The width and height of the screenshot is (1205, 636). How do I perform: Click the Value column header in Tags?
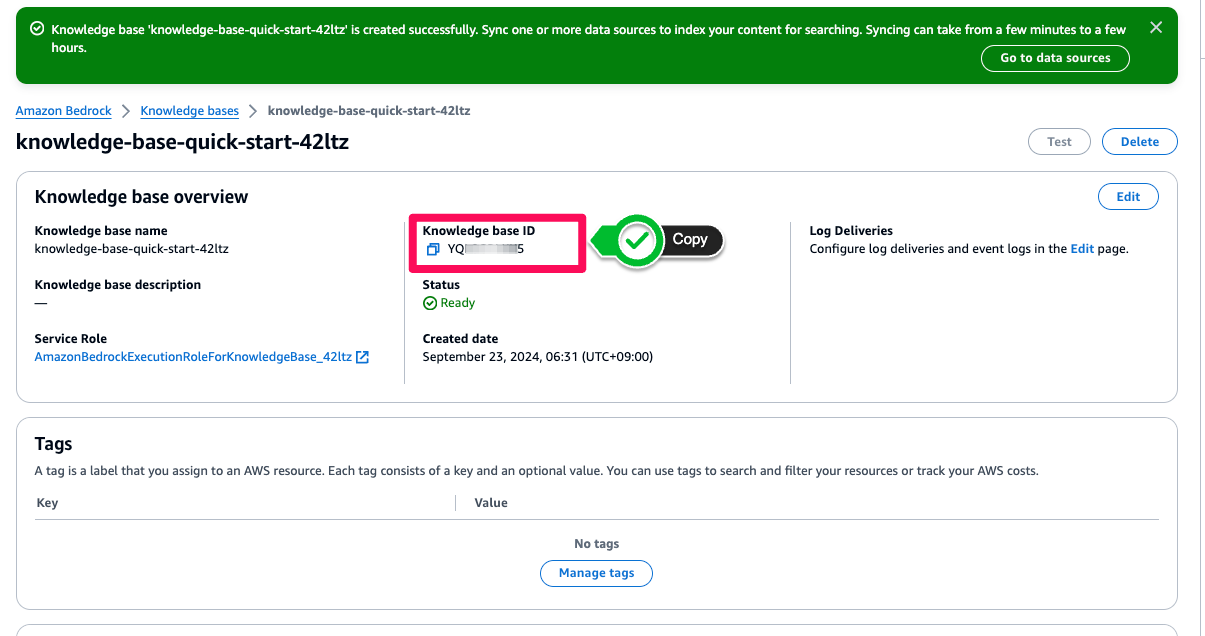point(491,503)
